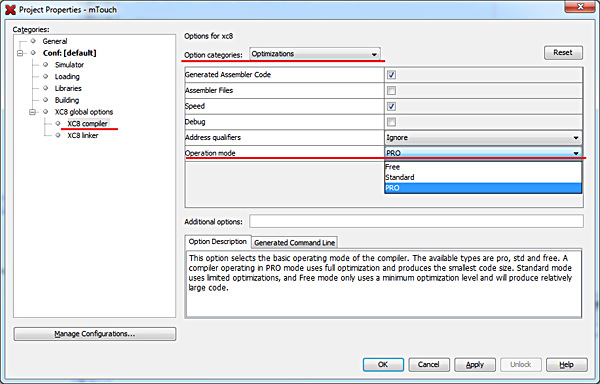Select the Building category
The image size is (600, 384).
click(67, 100)
